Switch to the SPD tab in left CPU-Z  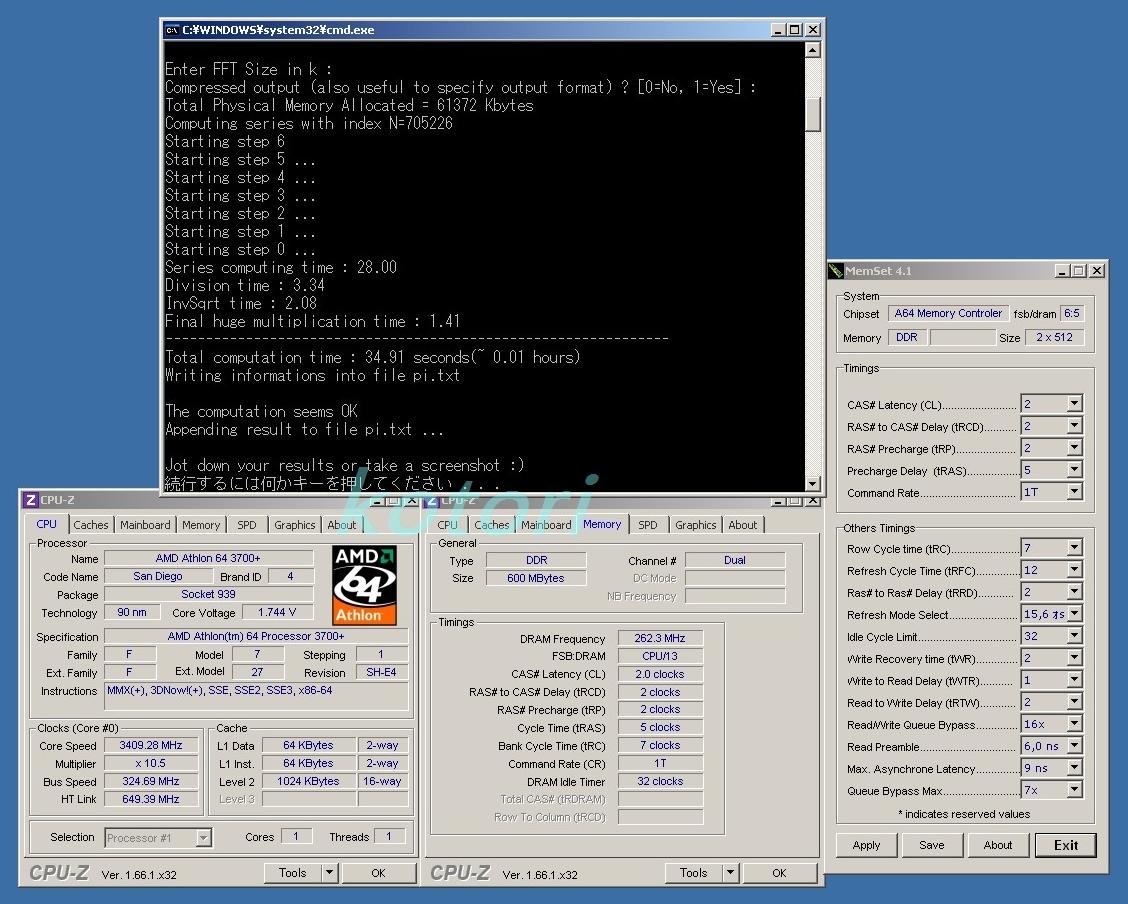247,525
